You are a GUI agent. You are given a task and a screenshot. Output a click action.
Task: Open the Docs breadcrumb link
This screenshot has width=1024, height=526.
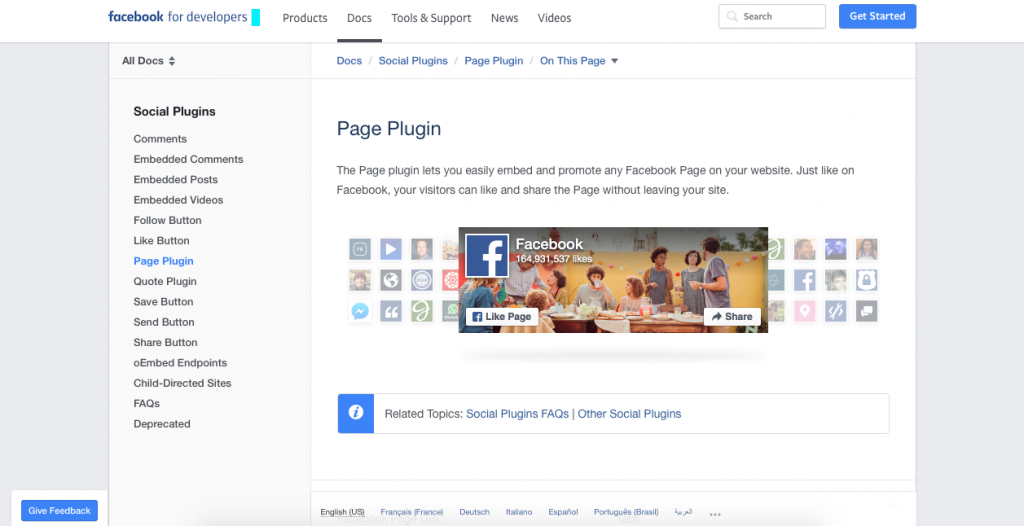[x=349, y=61]
